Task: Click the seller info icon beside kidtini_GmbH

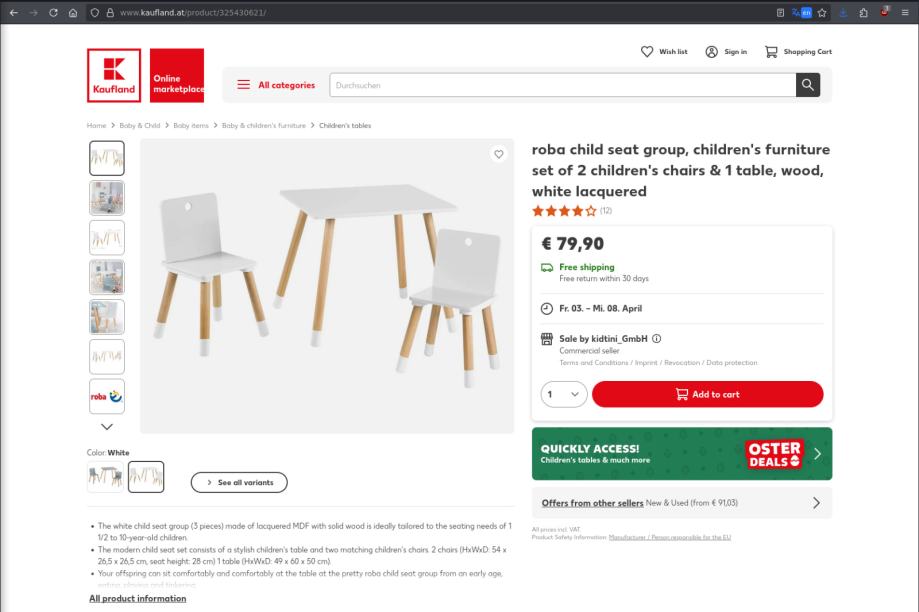Action: pos(656,338)
